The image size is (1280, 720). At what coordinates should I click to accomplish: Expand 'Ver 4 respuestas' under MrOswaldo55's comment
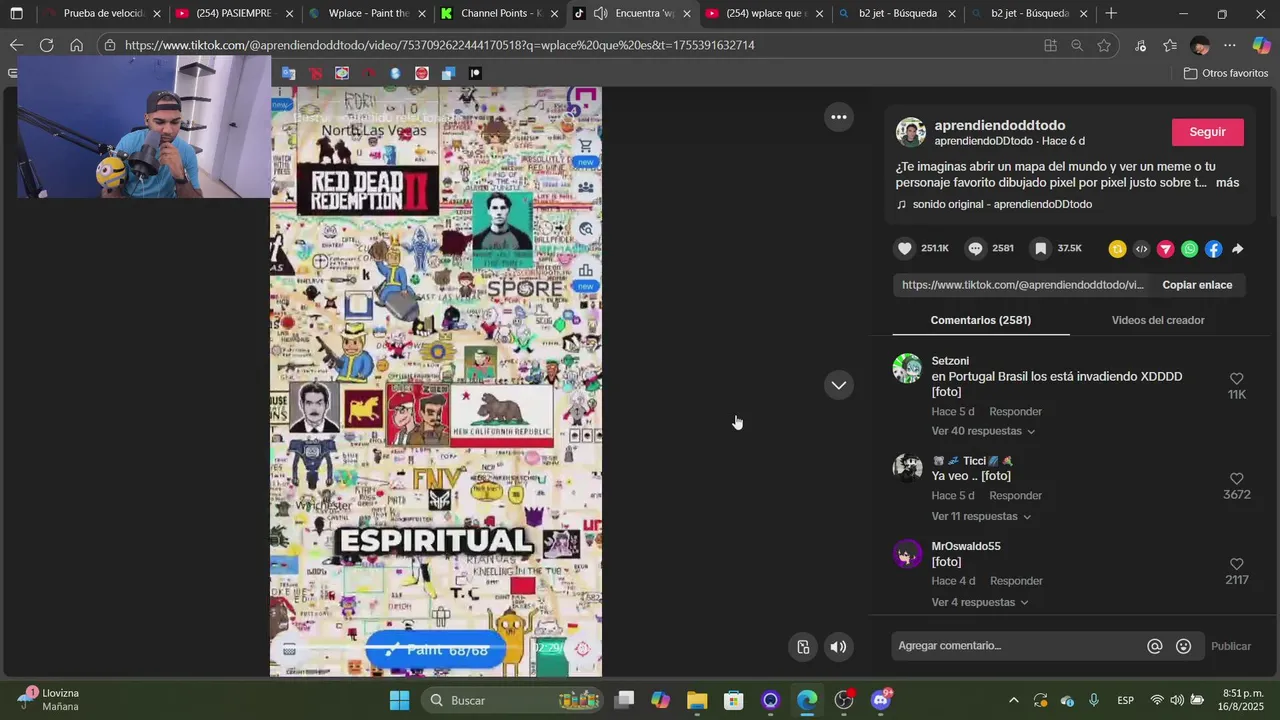980,602
